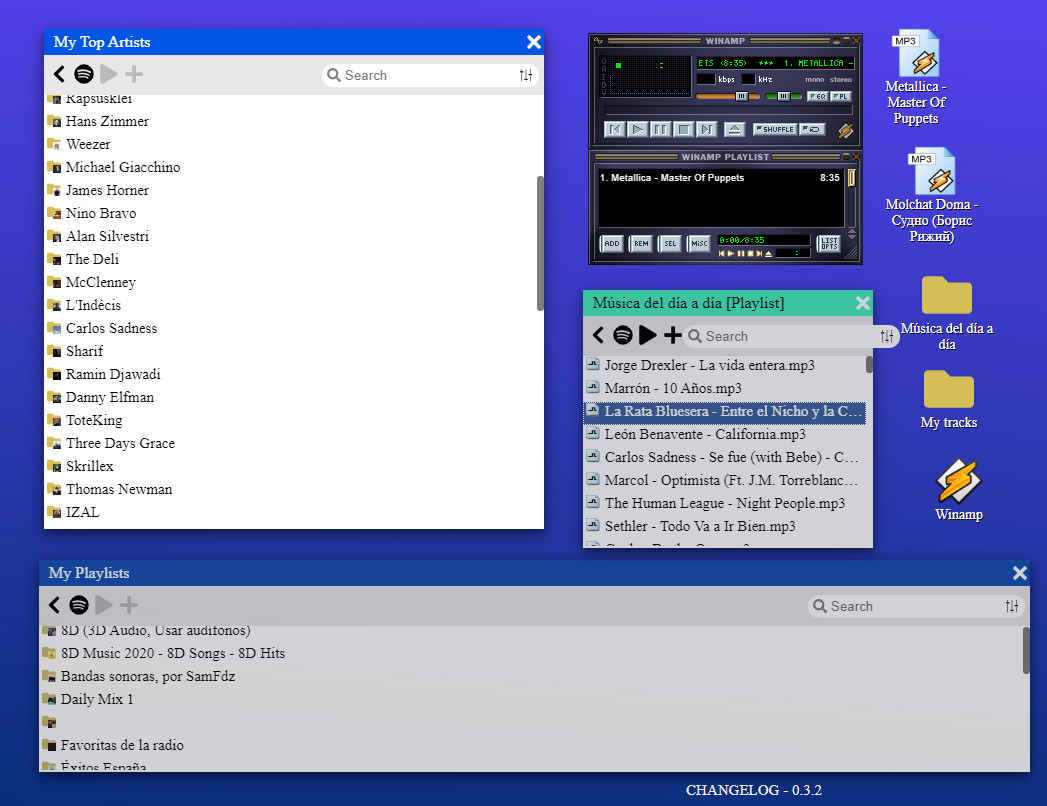Skip to next track in Winamp

(x=707, y=129)
